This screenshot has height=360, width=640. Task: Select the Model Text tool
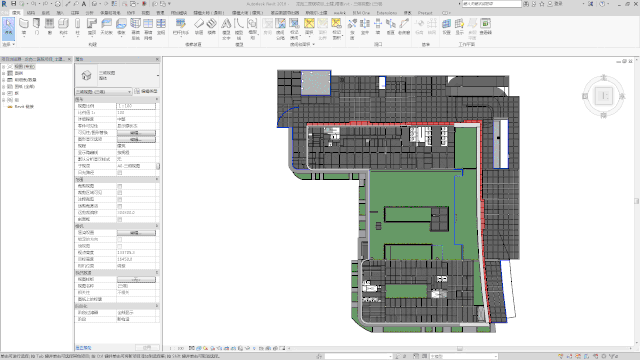[226, 29]
